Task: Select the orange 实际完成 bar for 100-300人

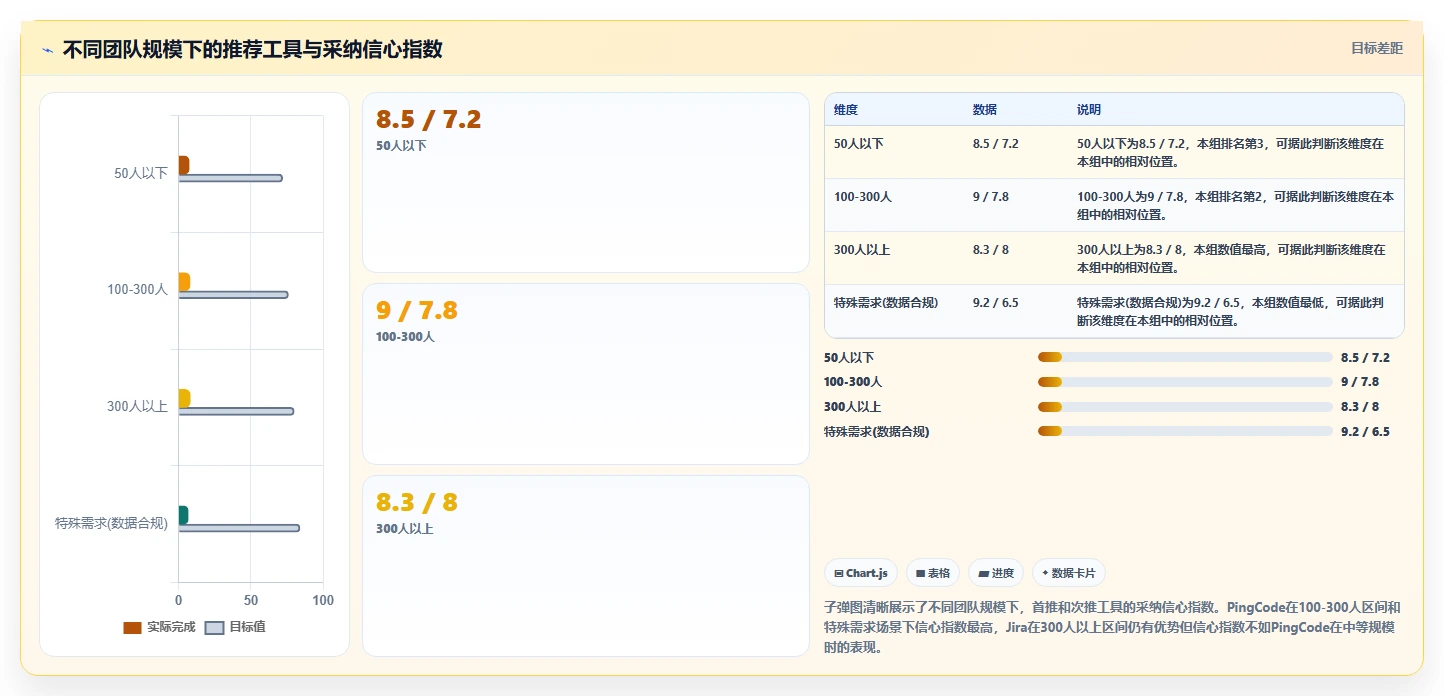Action: click(x=184, y=282)
